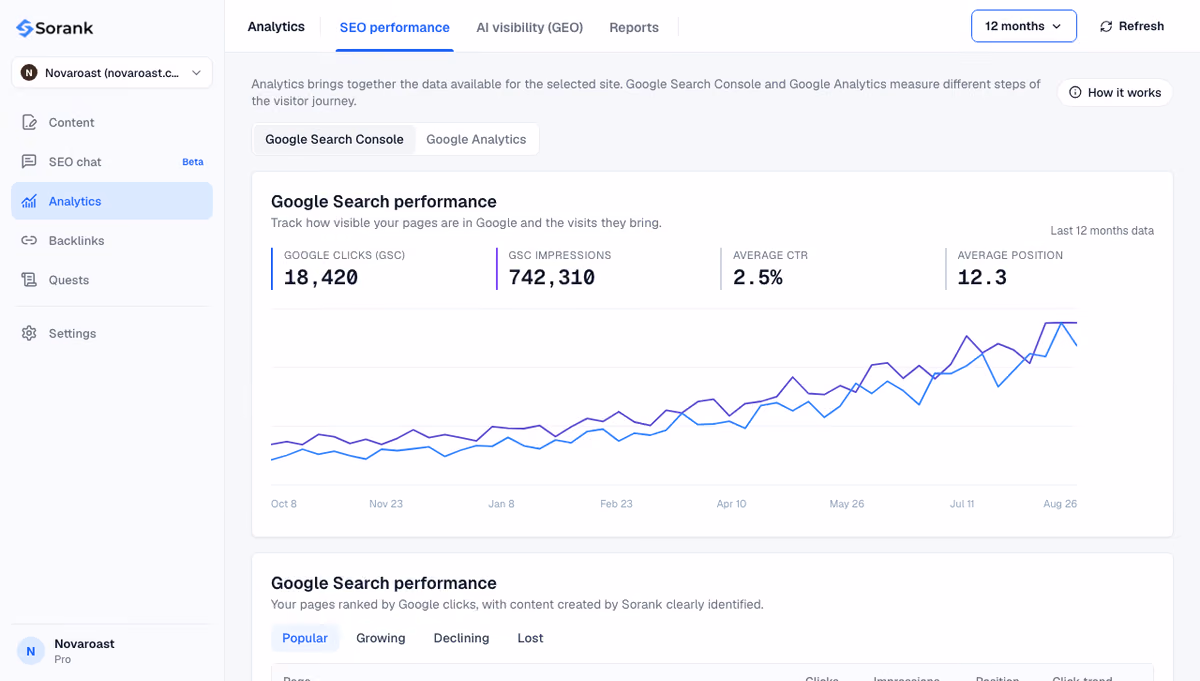Click the SEO chat bubble icon
Viewport: 1200px width, 681px height.
pyautogui.click(x=29, y=162)
